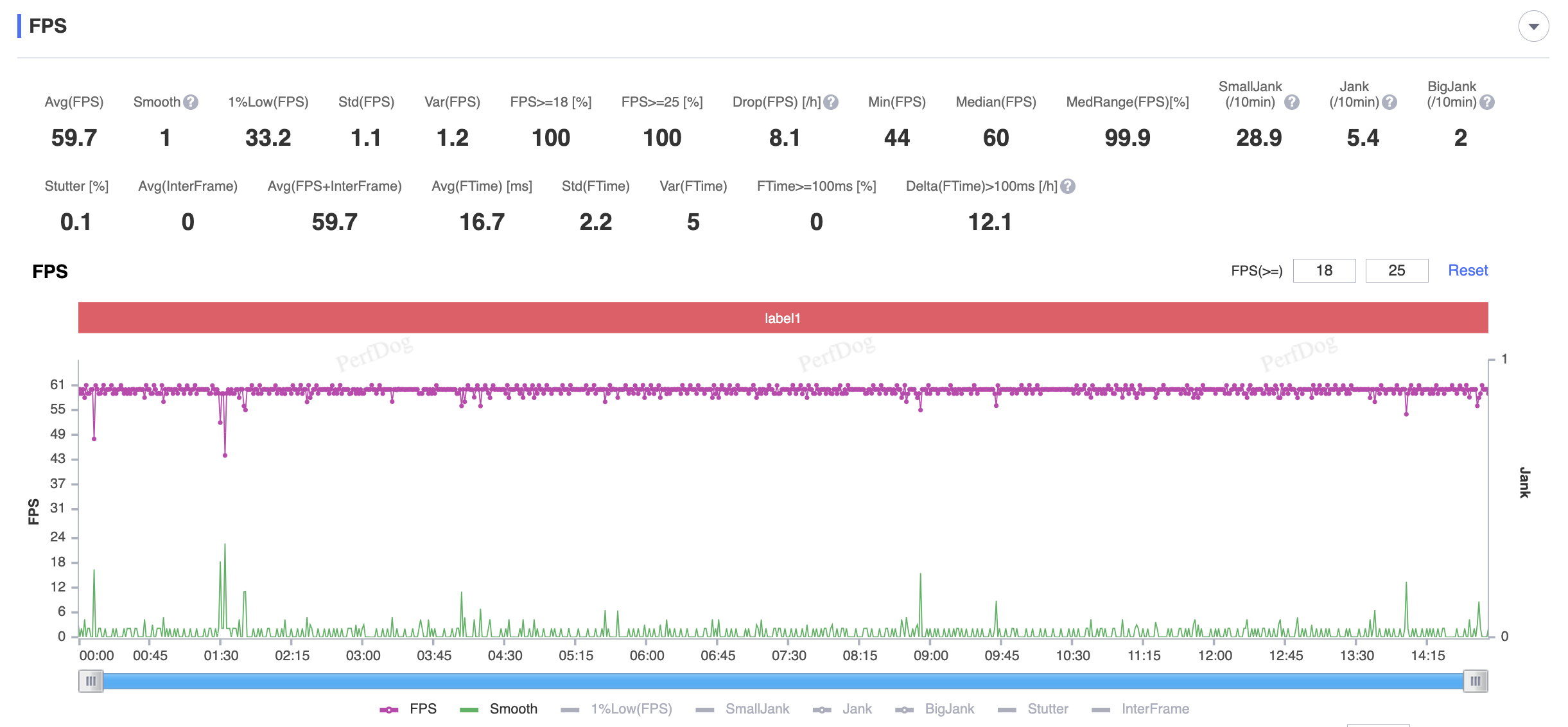Click BigJank (/10min) help icon
The image size is (1568, 727).
point(1487,102)
